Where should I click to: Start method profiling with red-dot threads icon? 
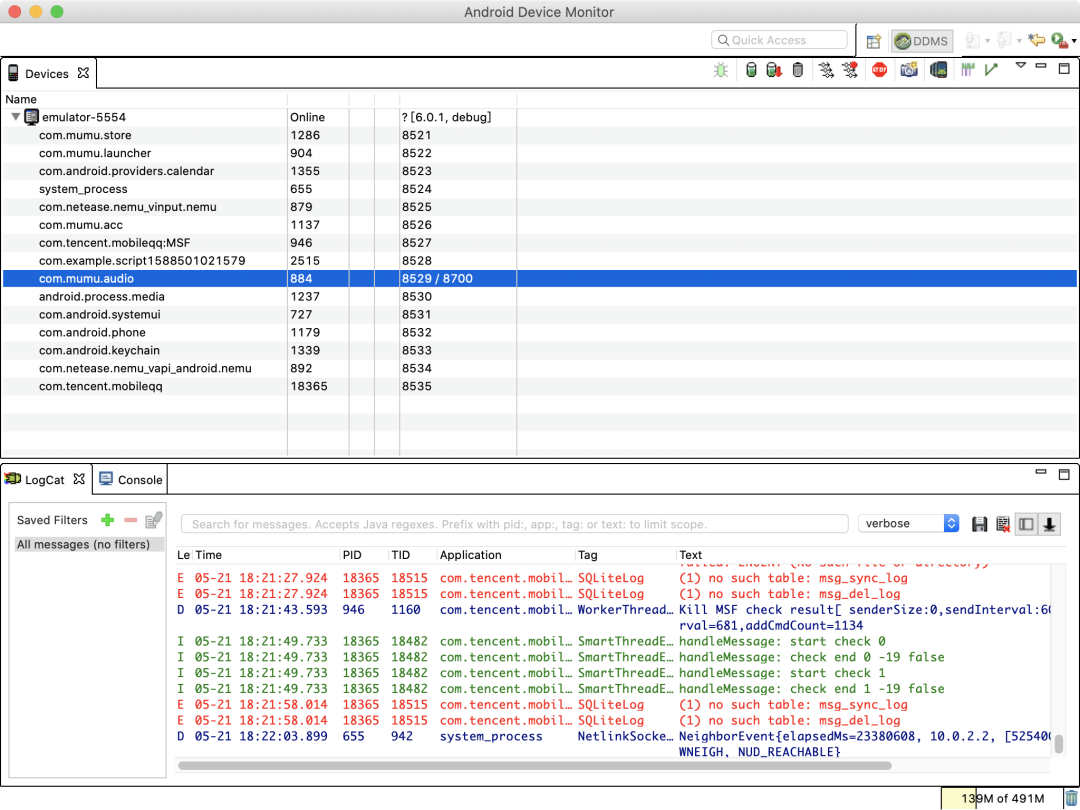(x=851, y=70)
